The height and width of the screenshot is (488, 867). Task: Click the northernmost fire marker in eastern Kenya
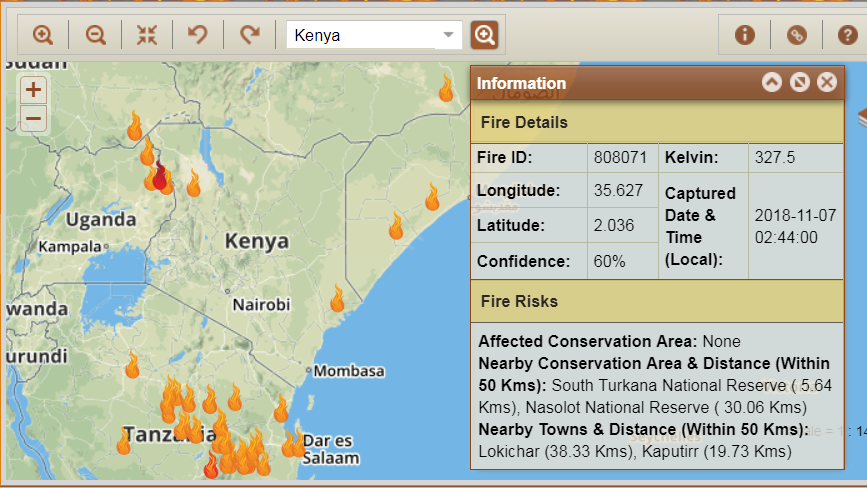pyautogui.click(x=432, y=196)
